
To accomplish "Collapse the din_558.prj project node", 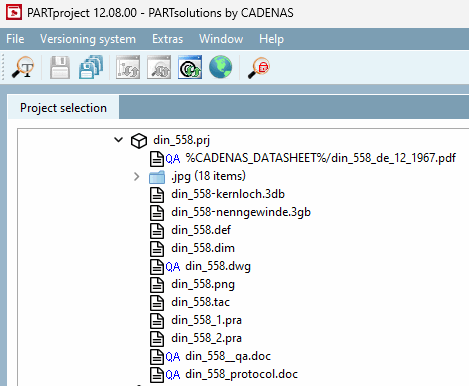I will pyautogui.click(x=118, y=140).
